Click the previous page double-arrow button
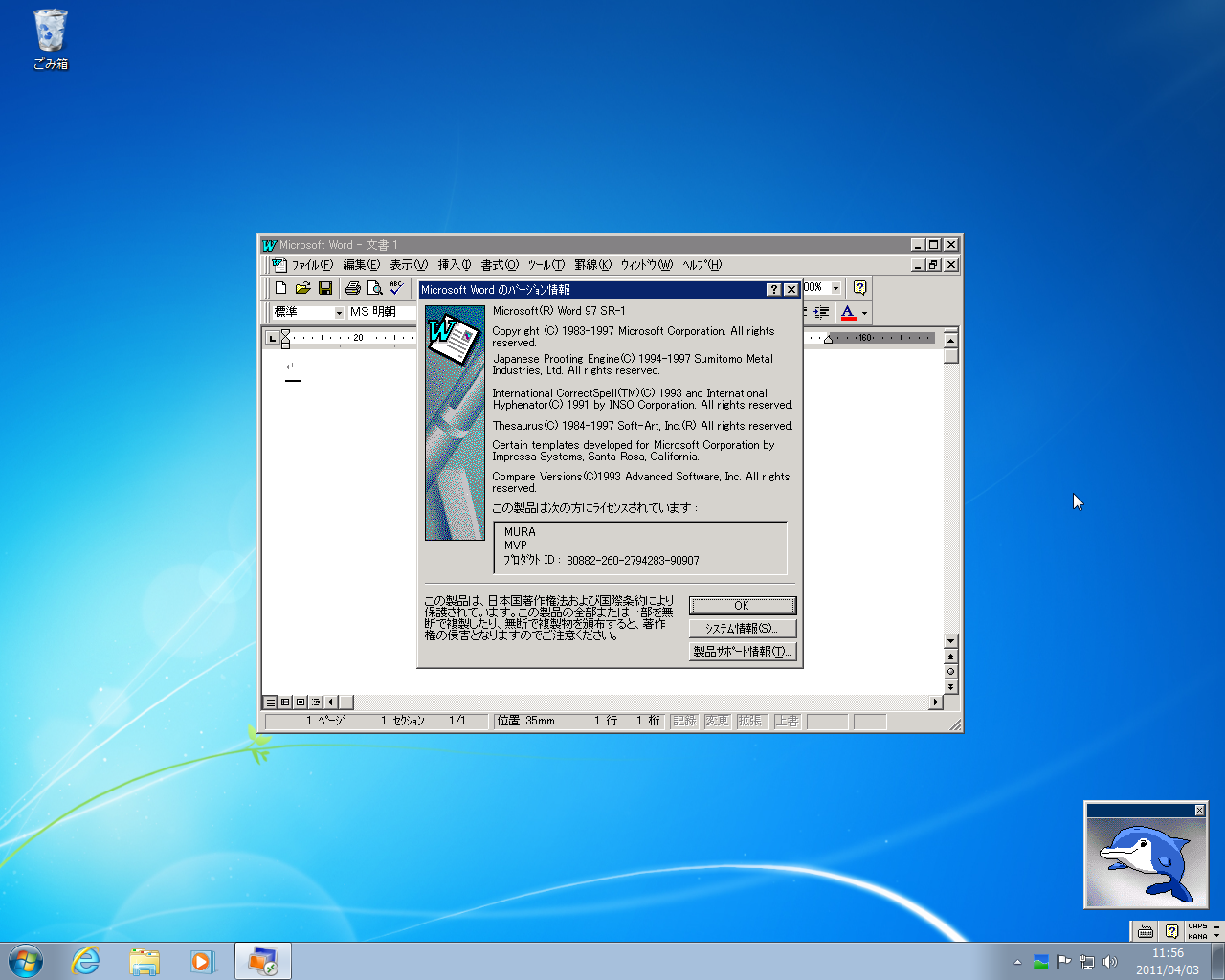The width and height of the screenshot is (1225, 980). click(x=950, y=657)
